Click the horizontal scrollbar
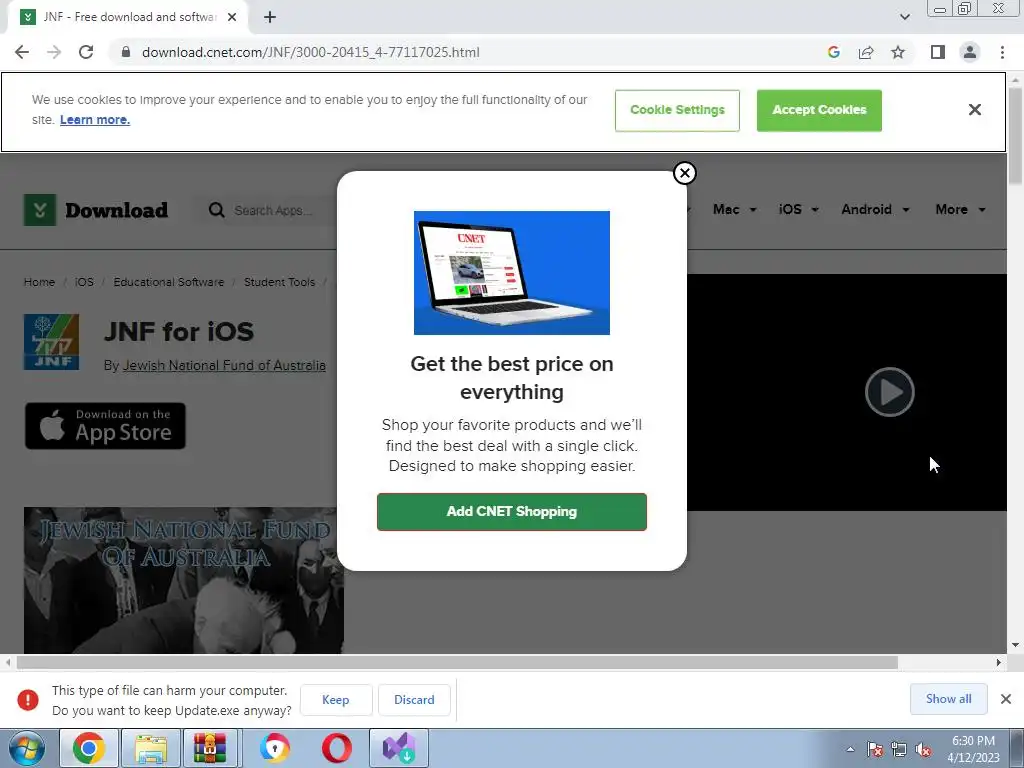The width and height of the screenshot is (1024, 768). coord(457,662)
